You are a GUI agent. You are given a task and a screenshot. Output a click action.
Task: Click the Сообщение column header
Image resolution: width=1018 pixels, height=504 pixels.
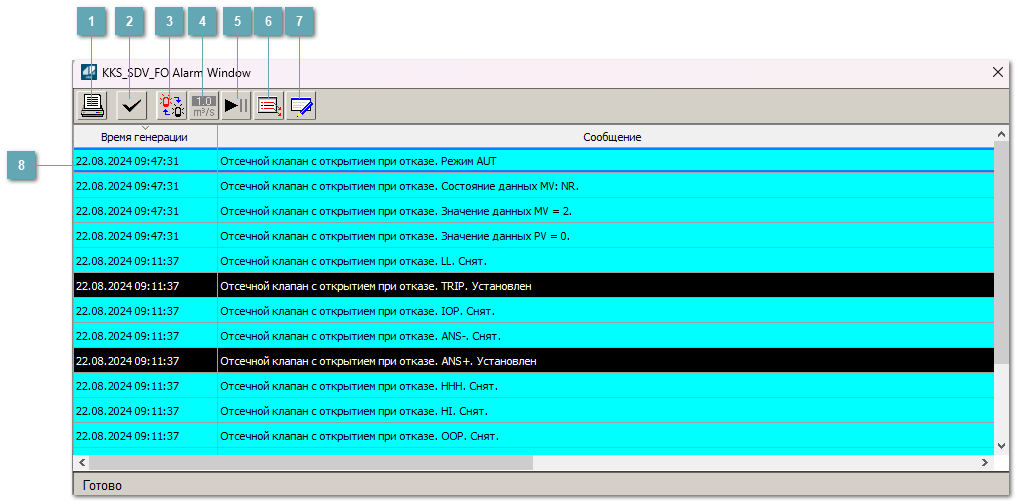[612, 137]
